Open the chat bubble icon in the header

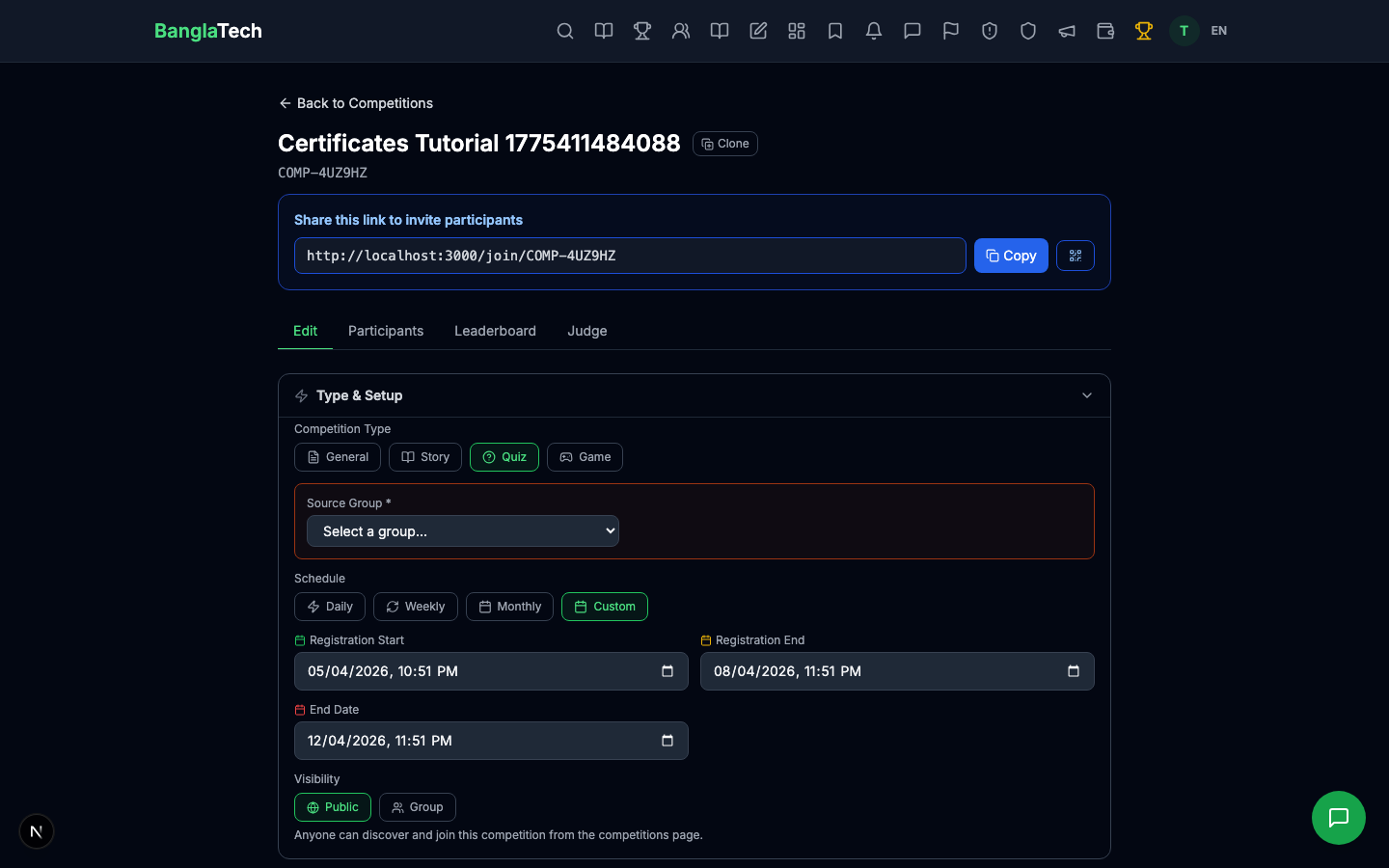pos(912,31)
